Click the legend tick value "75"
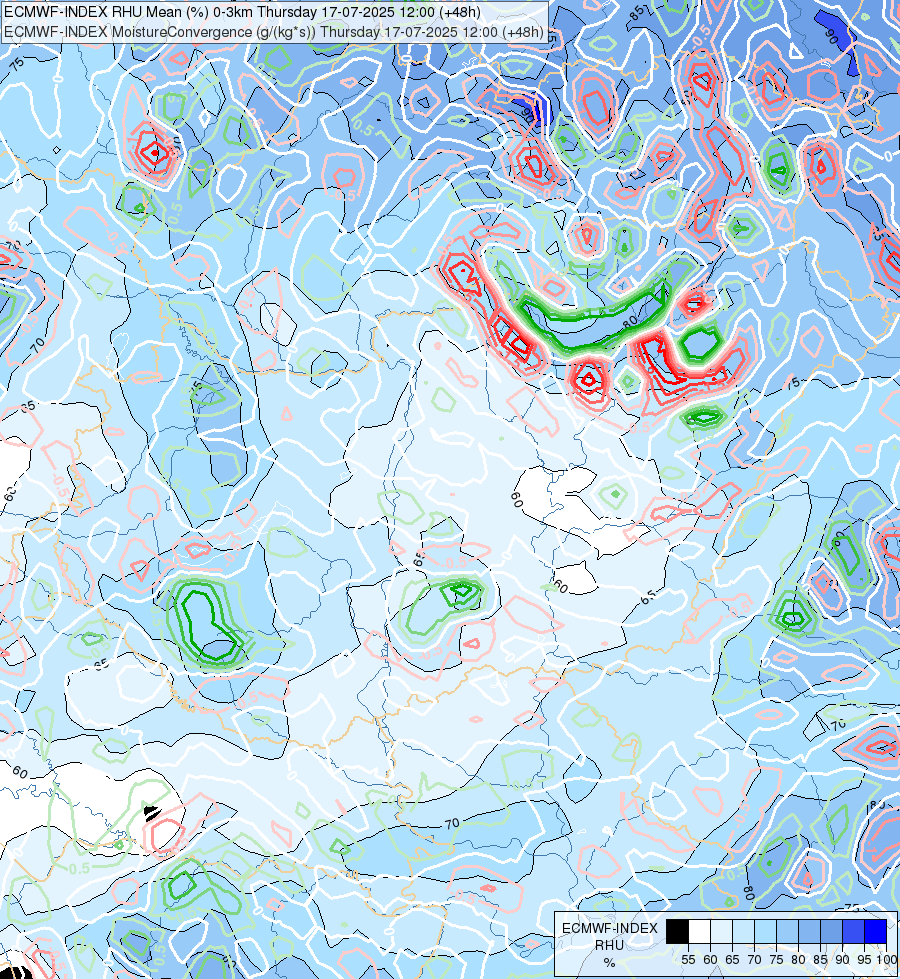 776,960
